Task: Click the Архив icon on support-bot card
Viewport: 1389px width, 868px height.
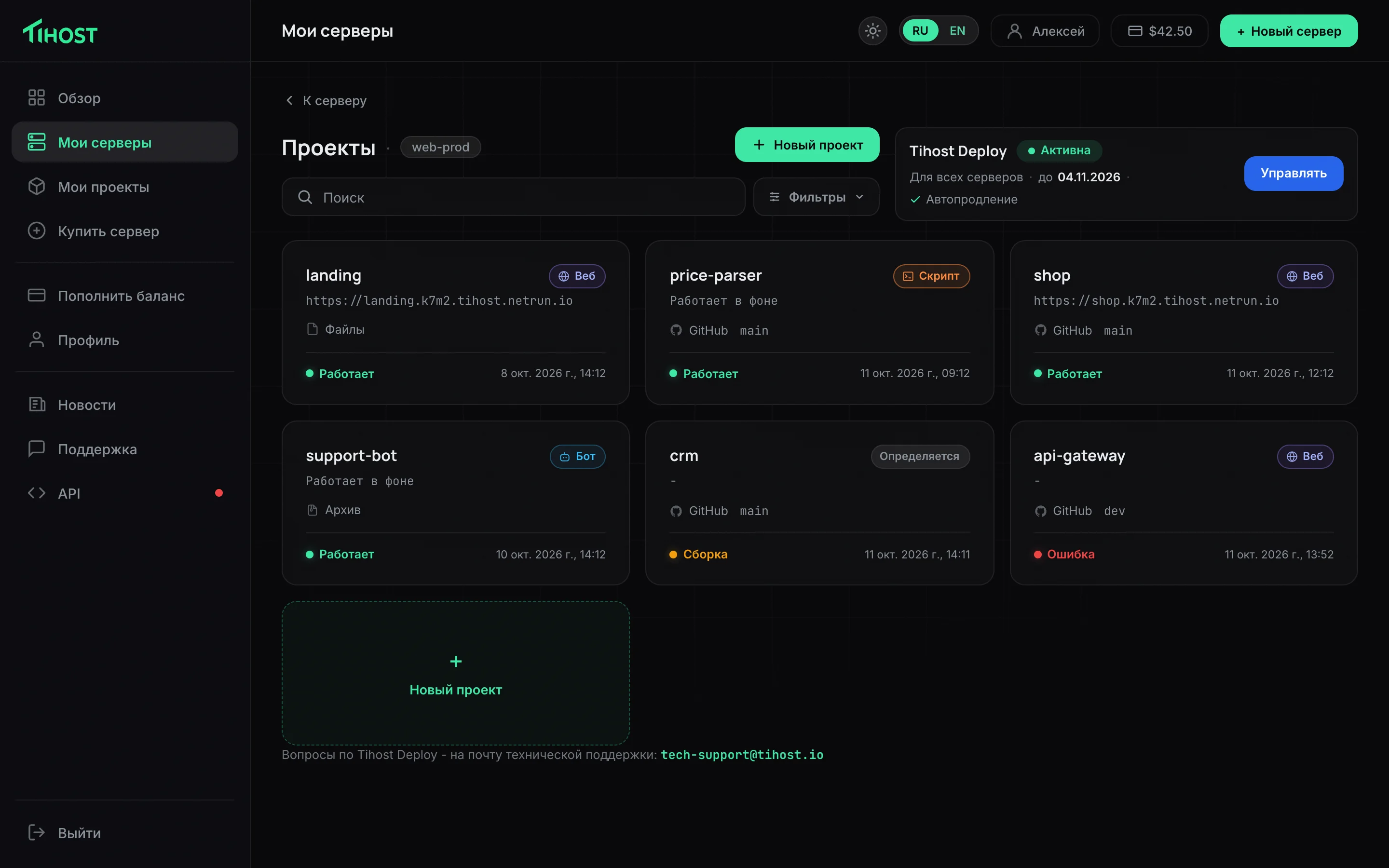Action: point(312,510)
